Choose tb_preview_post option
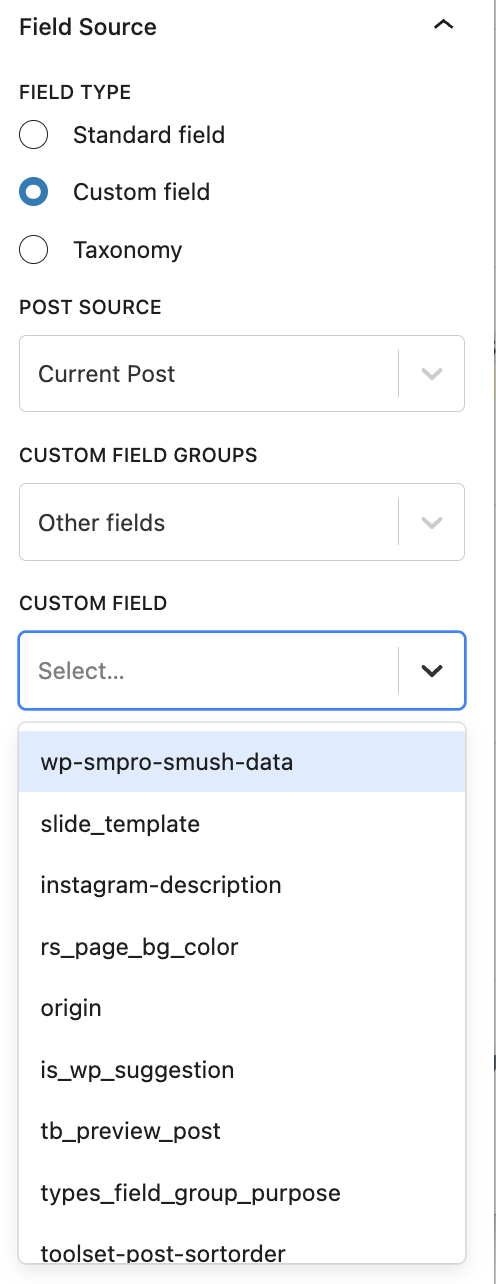This screenshot has height=1284, width=496. pyautogui.click(x=242, y=1131)
